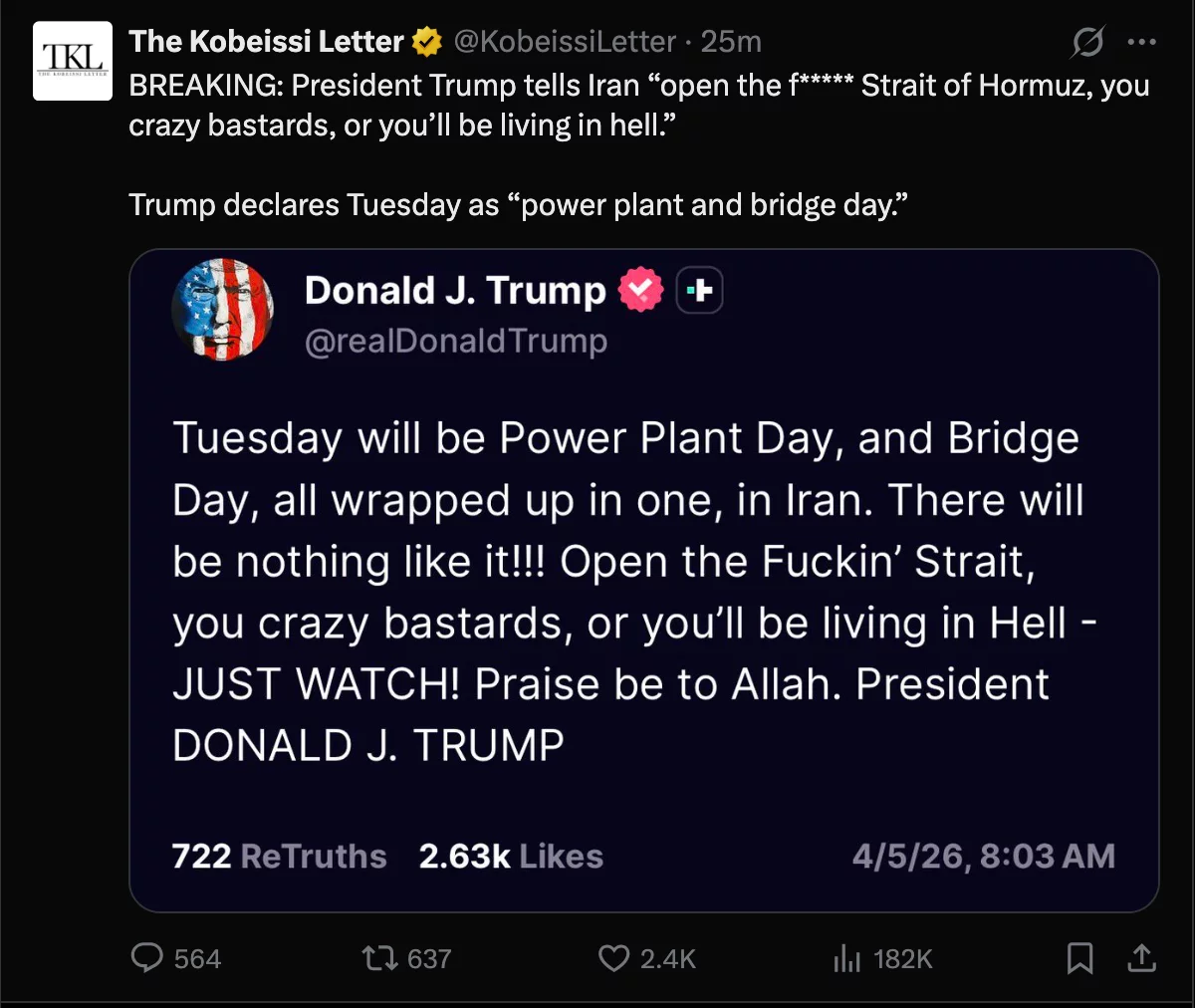The height and width of the screenshot is (1008, 1195).
Task: Click the pink verified badge beside Donald J. Trump
Action: (641, 290)
